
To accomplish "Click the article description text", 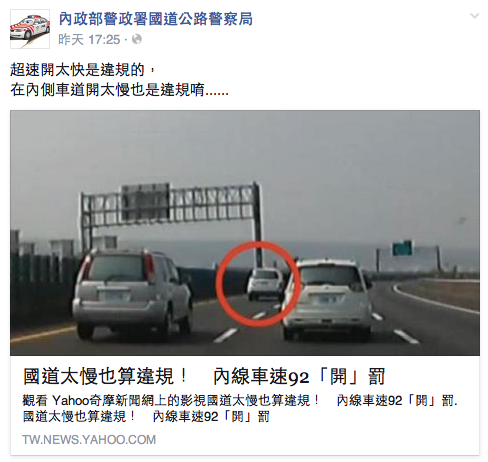I will [240, 408].
